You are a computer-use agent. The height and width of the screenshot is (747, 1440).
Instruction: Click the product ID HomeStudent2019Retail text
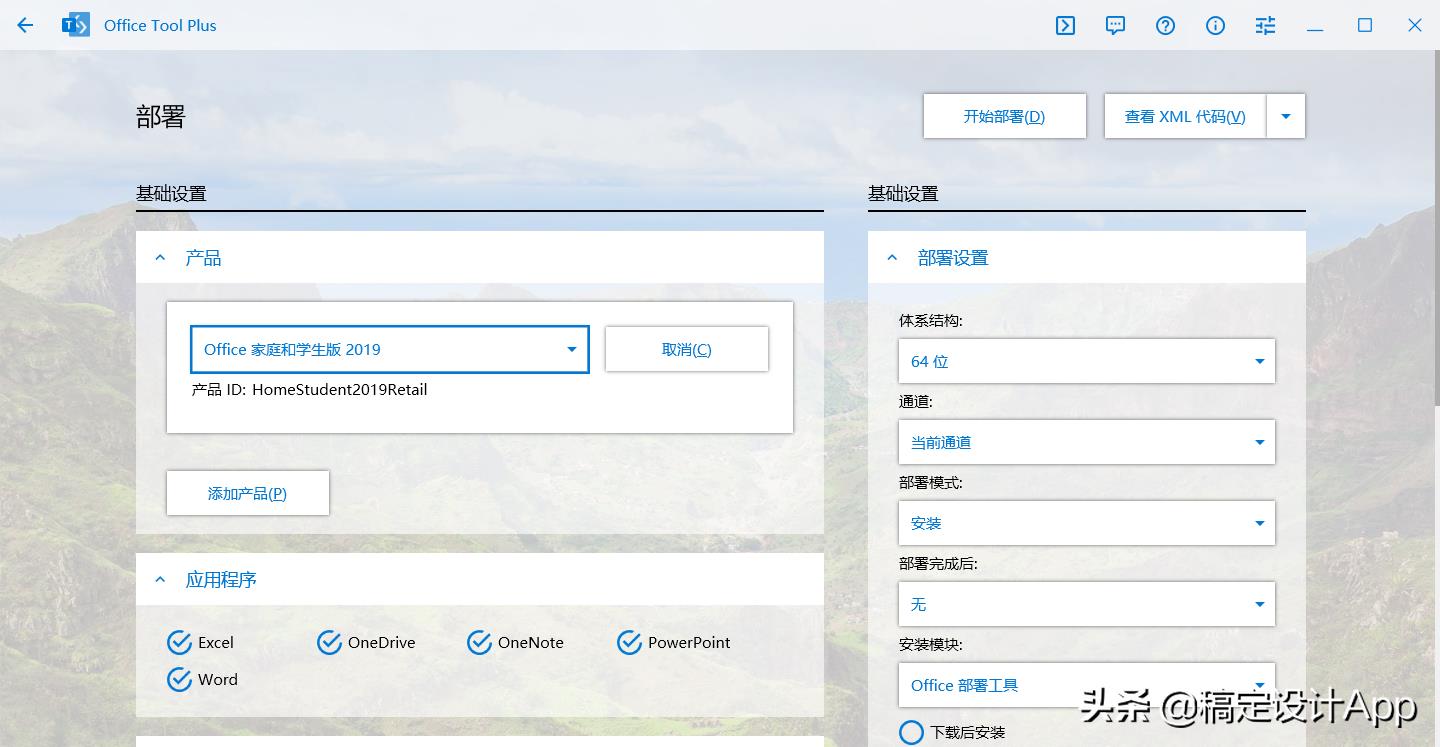click(x=339, y=389)
